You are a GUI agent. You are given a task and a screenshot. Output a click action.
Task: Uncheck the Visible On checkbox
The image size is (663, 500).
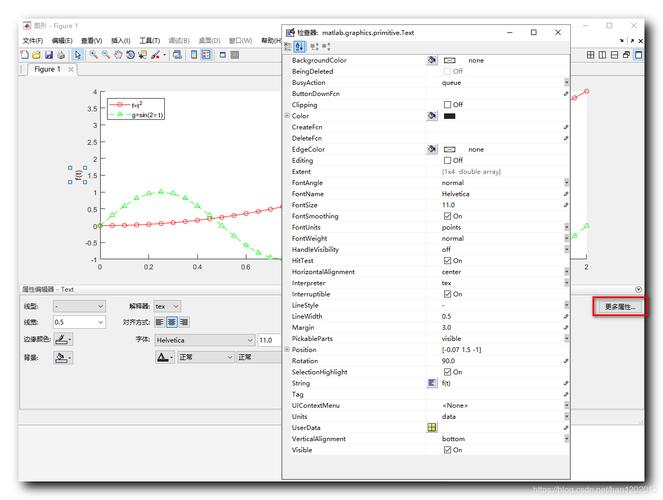pos(447,450)
